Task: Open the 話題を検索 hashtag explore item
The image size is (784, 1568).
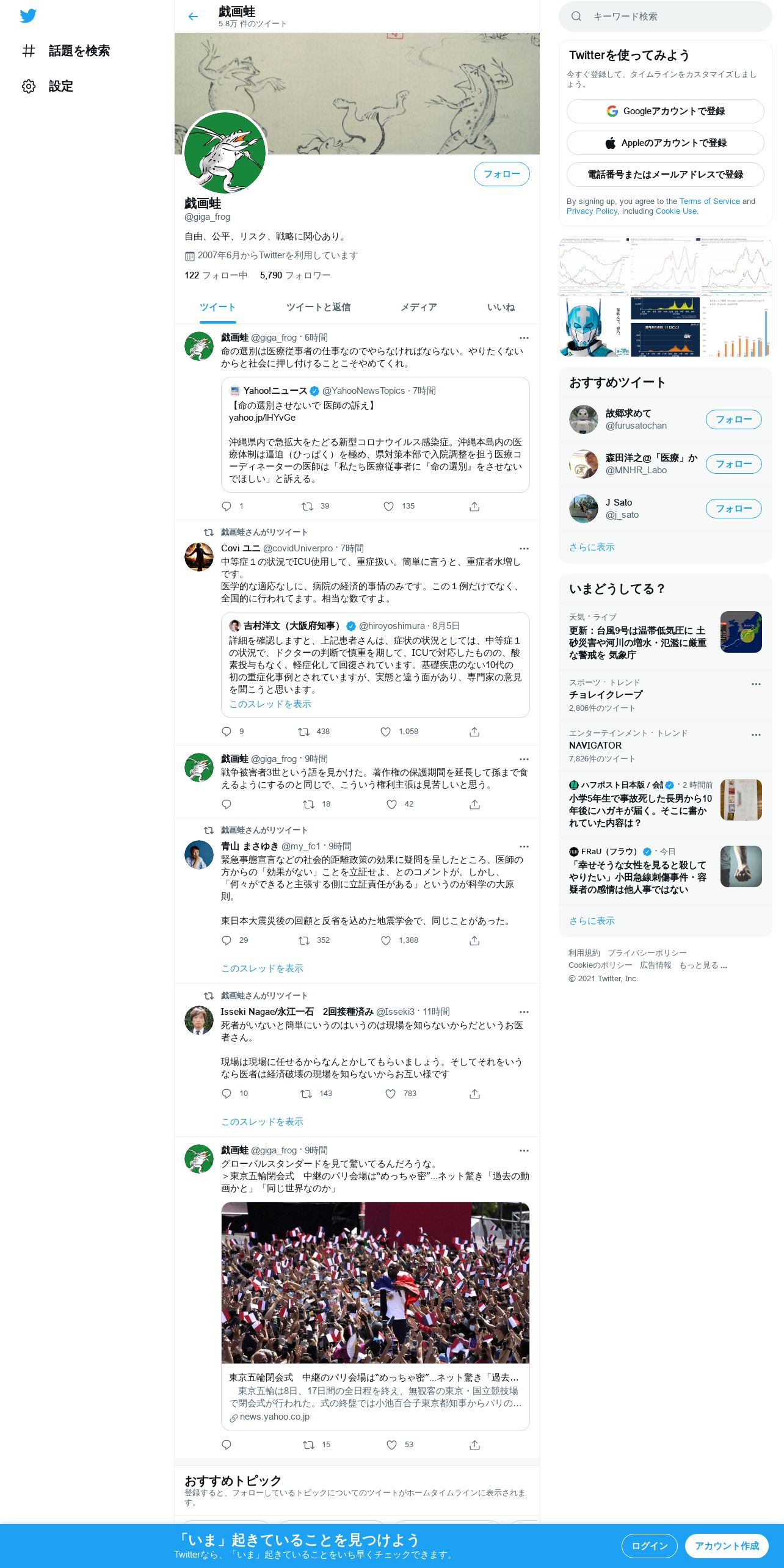Action: point(65,51)
